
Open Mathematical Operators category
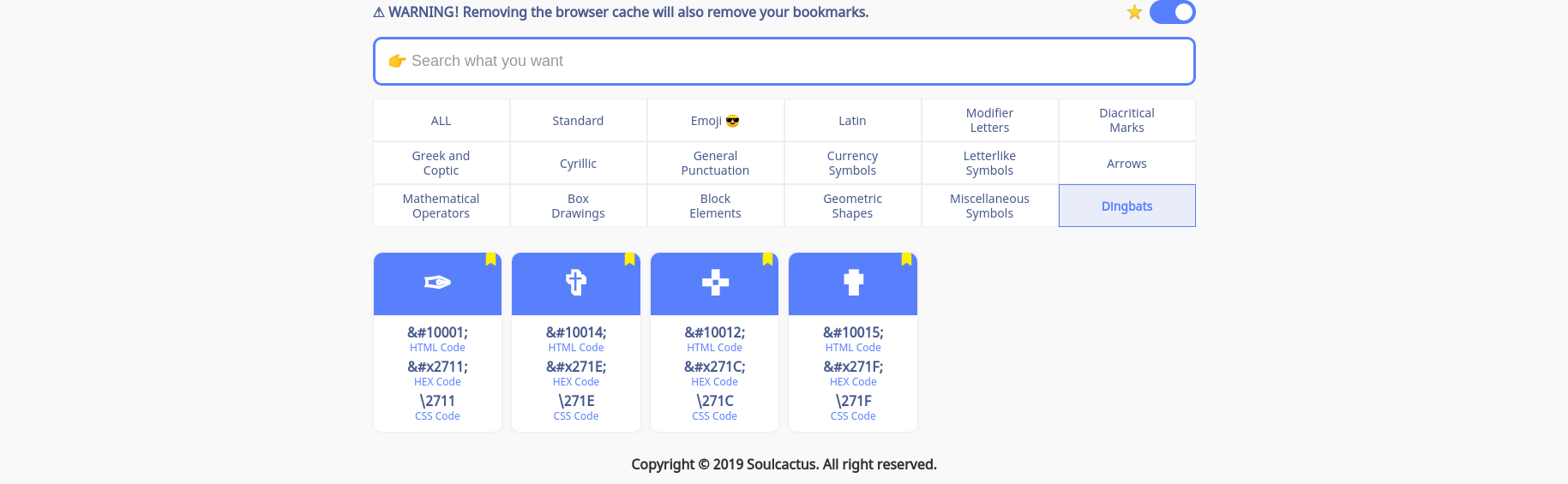[x=442, y=206]
